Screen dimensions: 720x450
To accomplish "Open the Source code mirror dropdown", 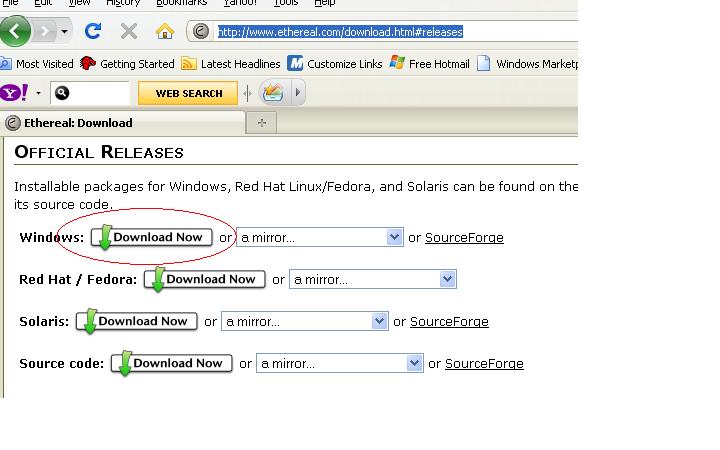I will [340, 363].
